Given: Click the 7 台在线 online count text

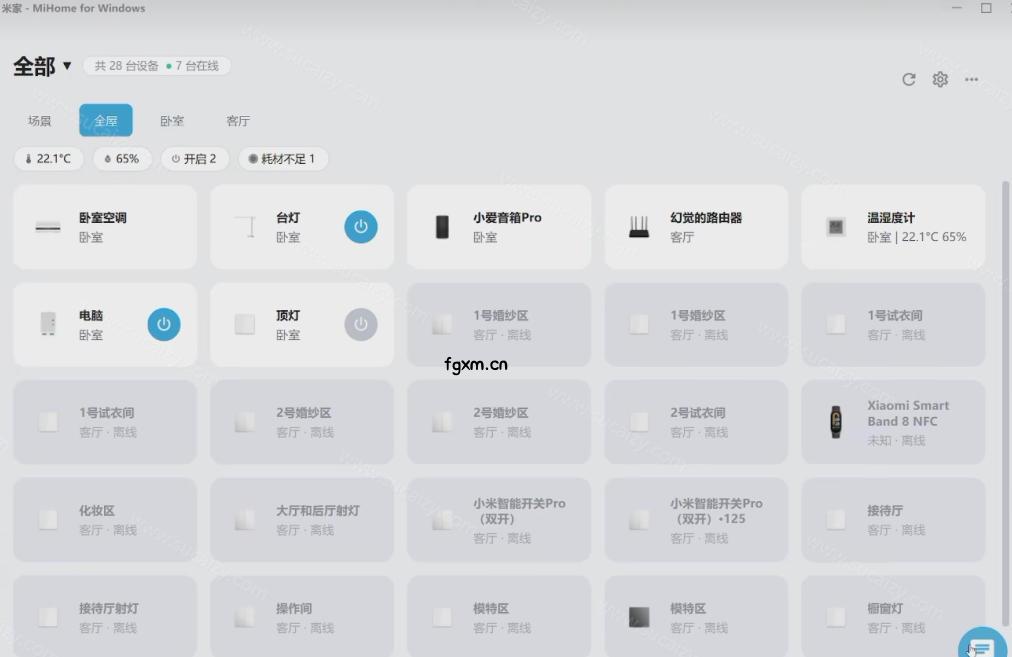Looking at the screenshot, I should pos(197,66).
